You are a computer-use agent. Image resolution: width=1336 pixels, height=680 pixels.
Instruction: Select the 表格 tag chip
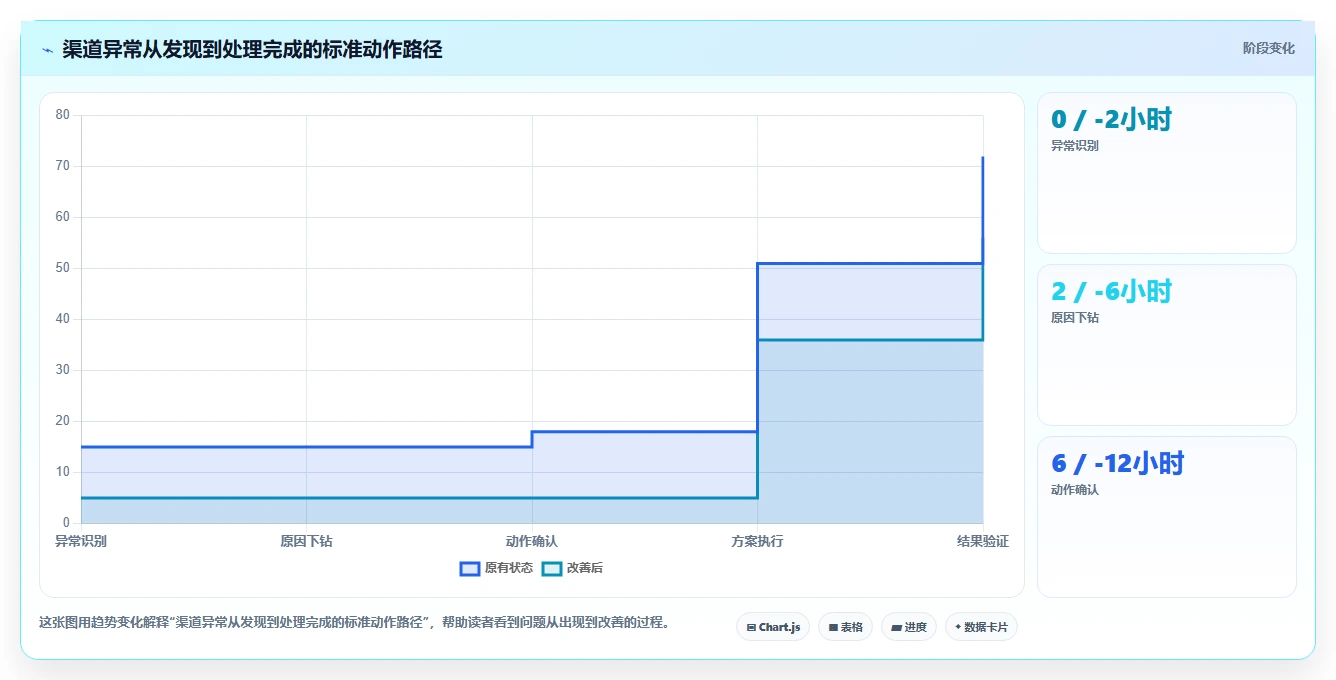click(x=845, y=627)
